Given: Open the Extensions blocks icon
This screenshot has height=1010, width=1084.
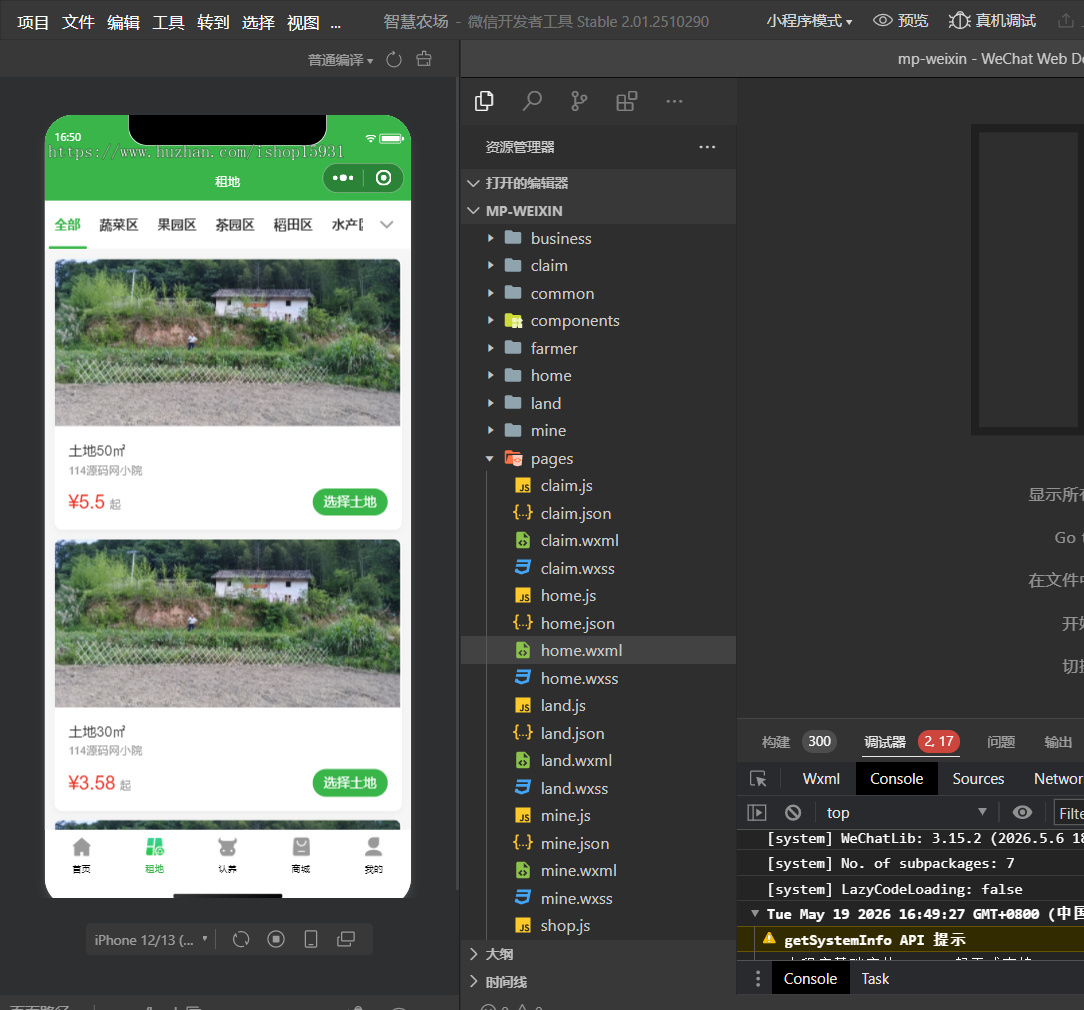Looking at the screenshot, I should tap(626, 101).
